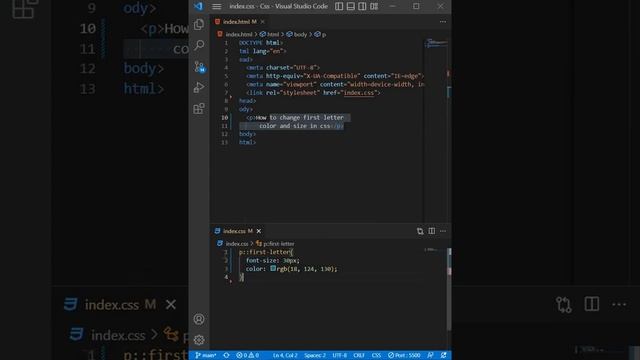Close the index.css tab
This screenshot has height=360, width=640.
259,231
